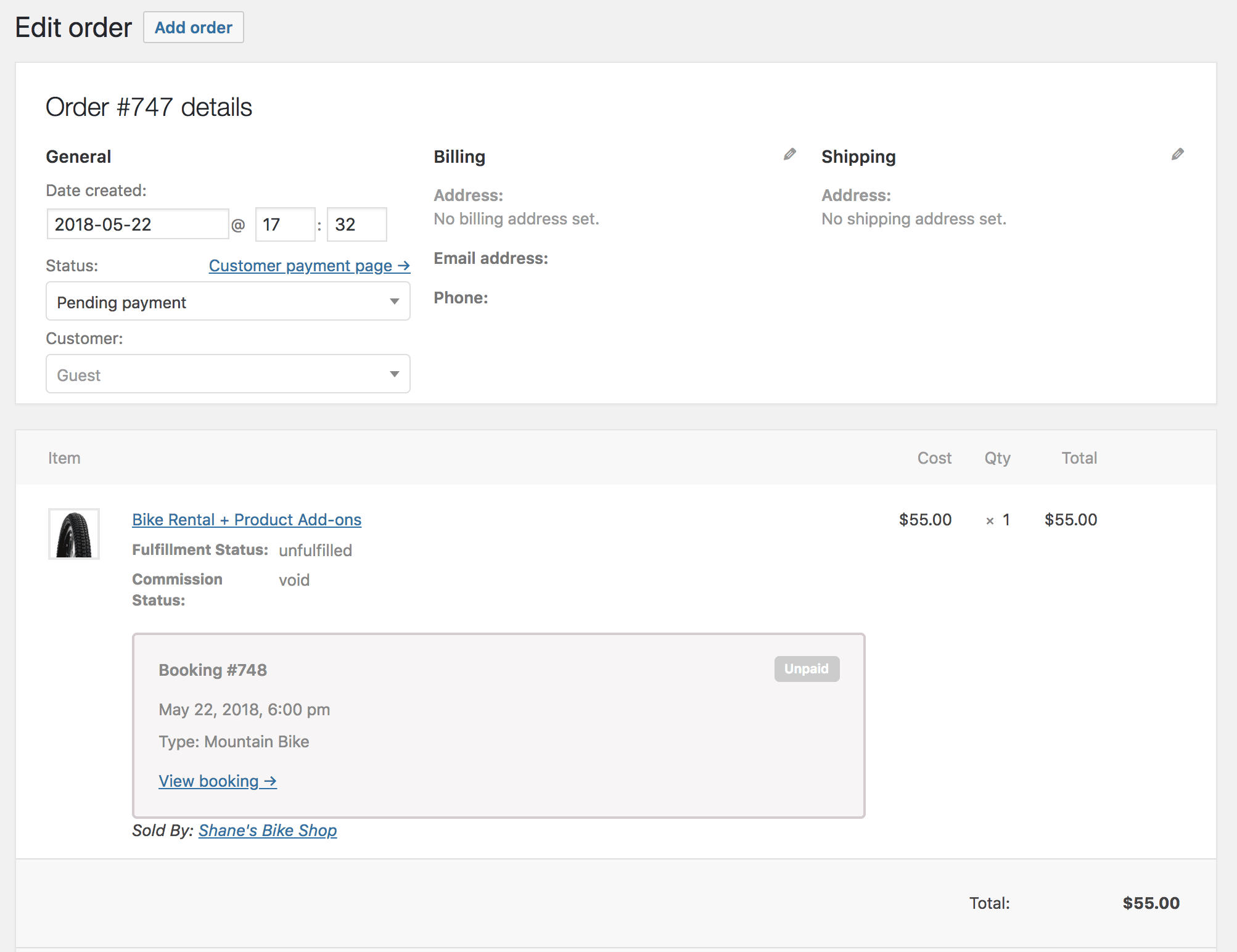
Task: Open the order Status dropdown
Action: tap(228, 302)
